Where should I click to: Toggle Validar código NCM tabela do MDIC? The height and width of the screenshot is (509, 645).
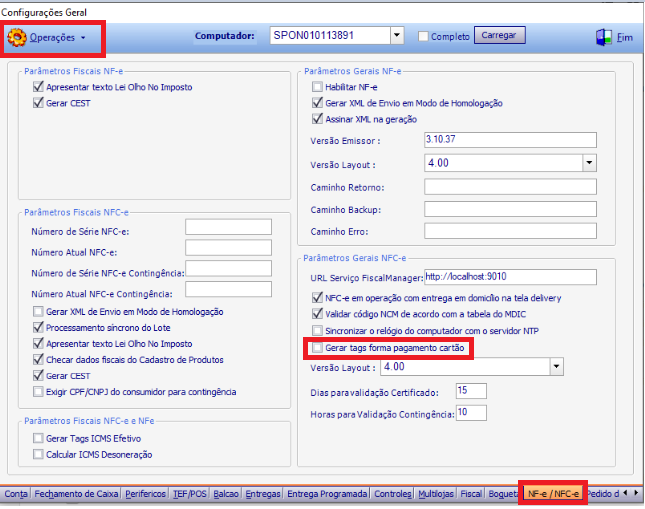click(x=317, y=314)
